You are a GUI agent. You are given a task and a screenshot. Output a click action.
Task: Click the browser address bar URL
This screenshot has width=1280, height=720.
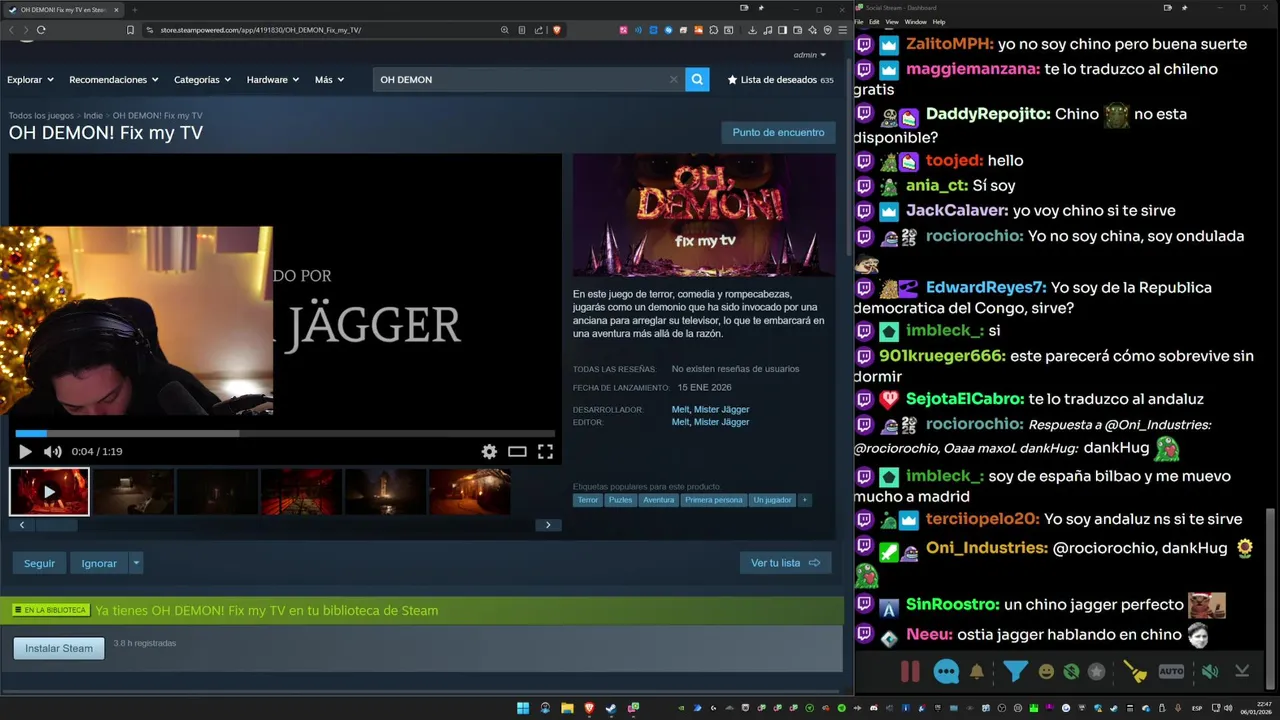tap(260, 30)
